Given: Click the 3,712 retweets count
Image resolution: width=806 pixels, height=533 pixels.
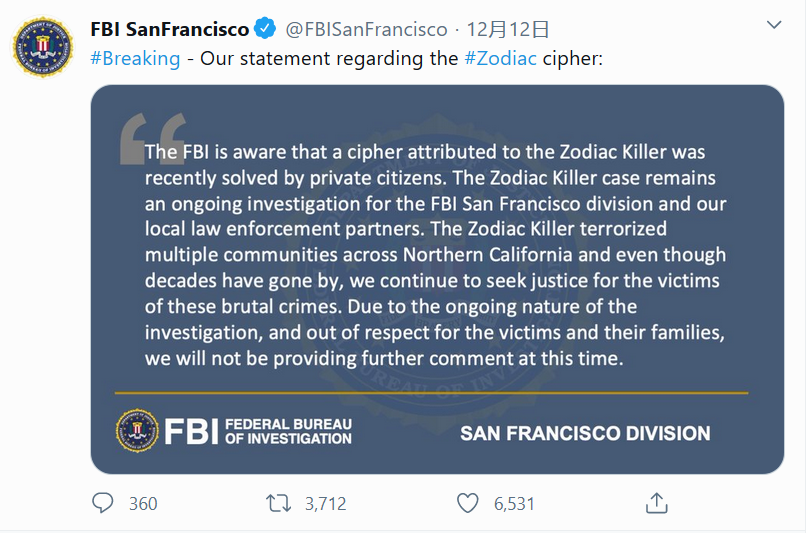Looking at the screenshot, I should pos(325,504).
